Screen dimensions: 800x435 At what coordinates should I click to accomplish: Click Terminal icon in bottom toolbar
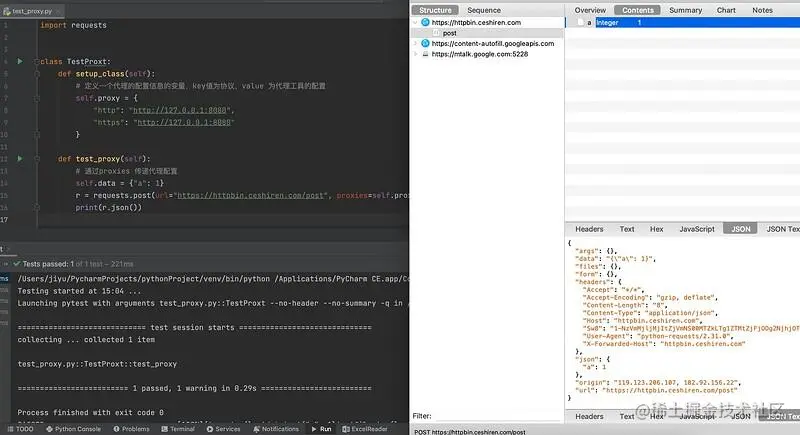[x=164, y=429]
